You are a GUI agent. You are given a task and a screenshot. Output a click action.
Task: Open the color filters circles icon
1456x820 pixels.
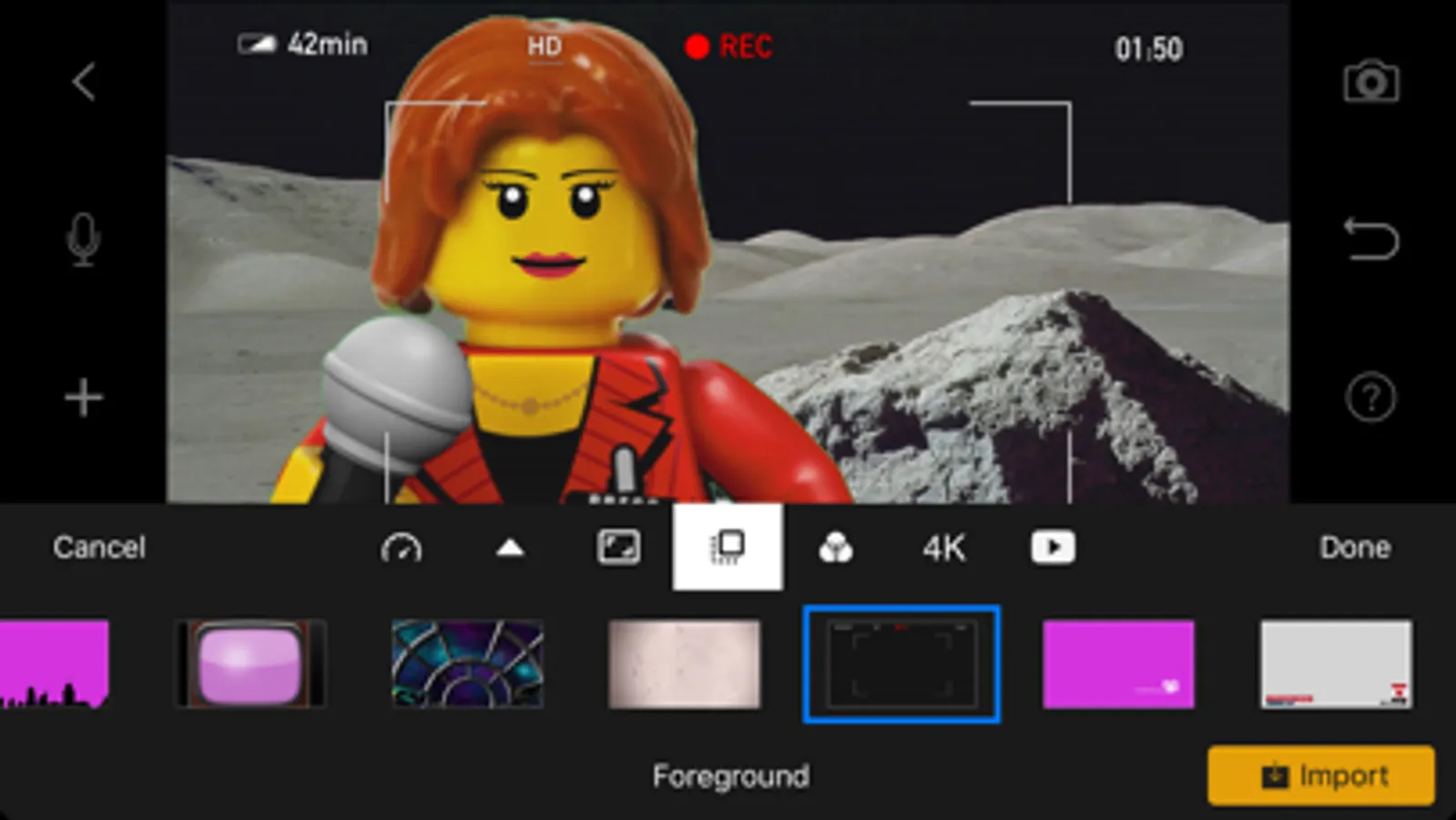tap(835, 548)
